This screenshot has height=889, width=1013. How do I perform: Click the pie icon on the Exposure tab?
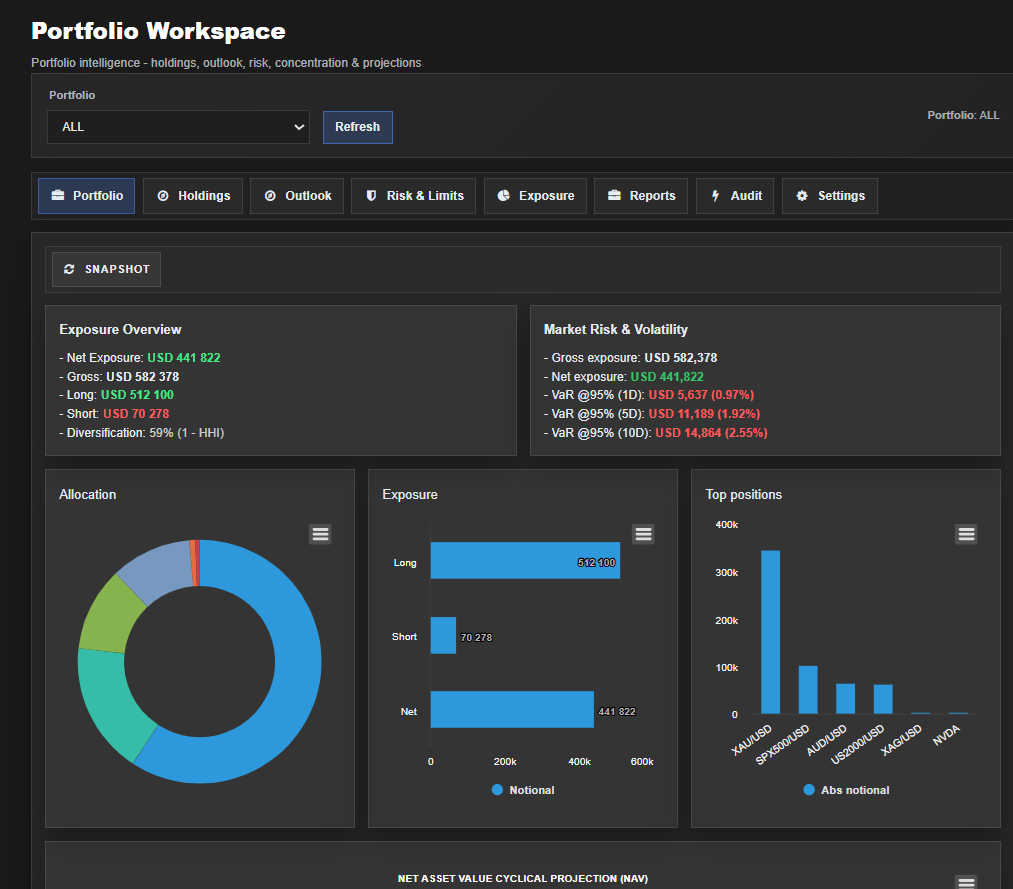(503, 195)
